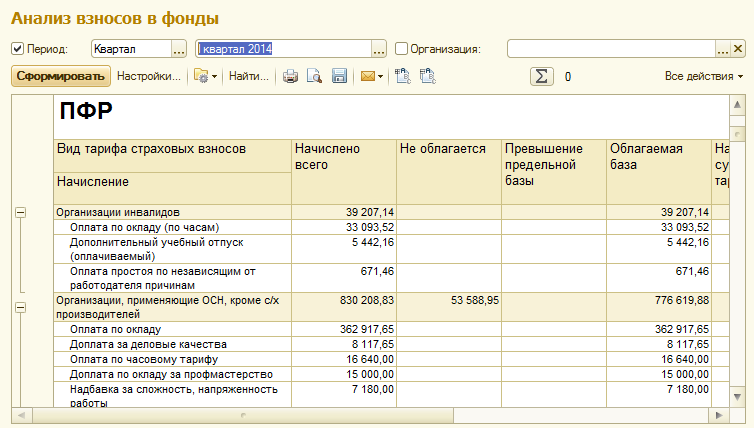Open the Все действия menu
The width and height of the screenshot is (754, 428).
click(703, 76)
